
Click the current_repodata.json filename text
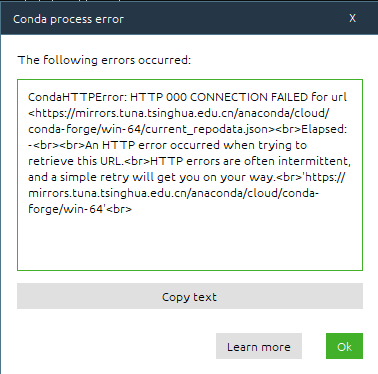(204, 129)
